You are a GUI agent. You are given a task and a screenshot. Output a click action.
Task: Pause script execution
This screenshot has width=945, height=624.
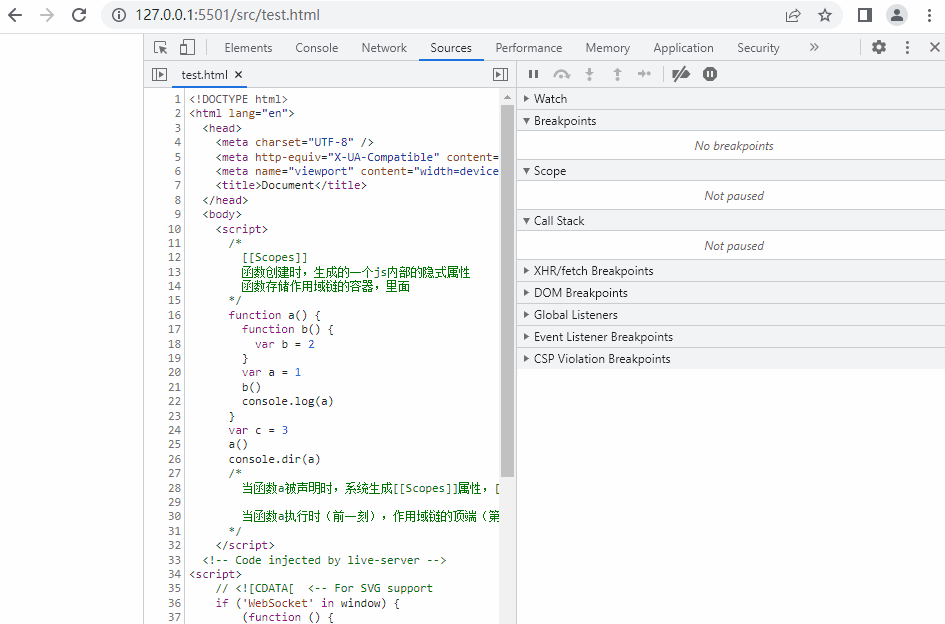[533, 74]
